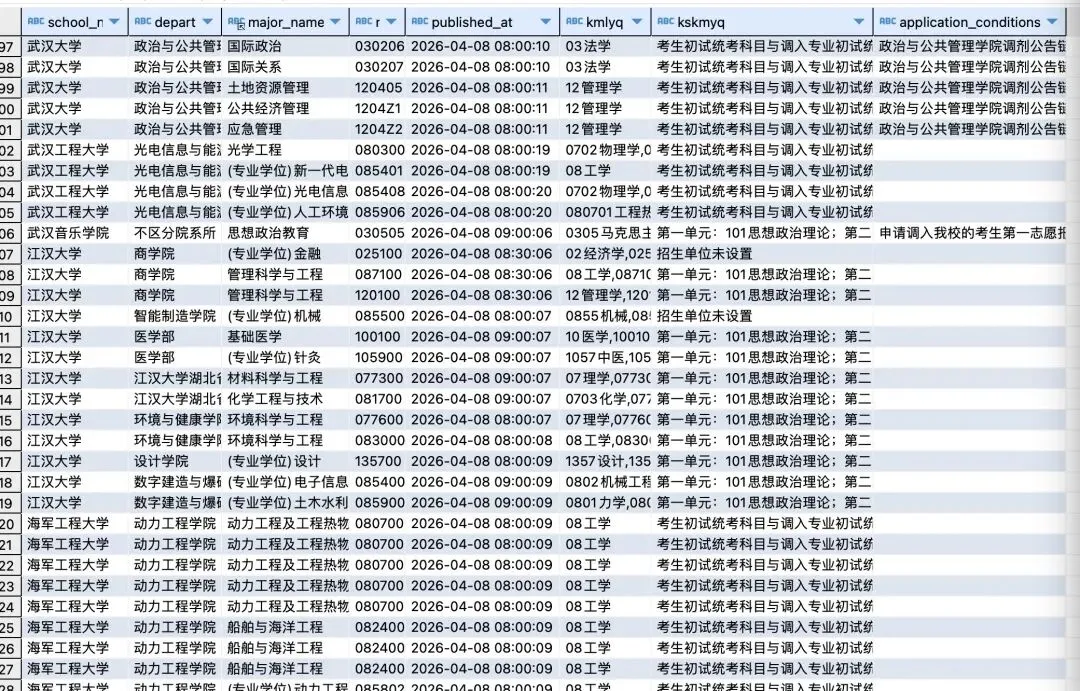Open the filter arrow on depart column
The width and height of the screenshot is (1080, 691).
pyautogui.click(x=208, y=22)
